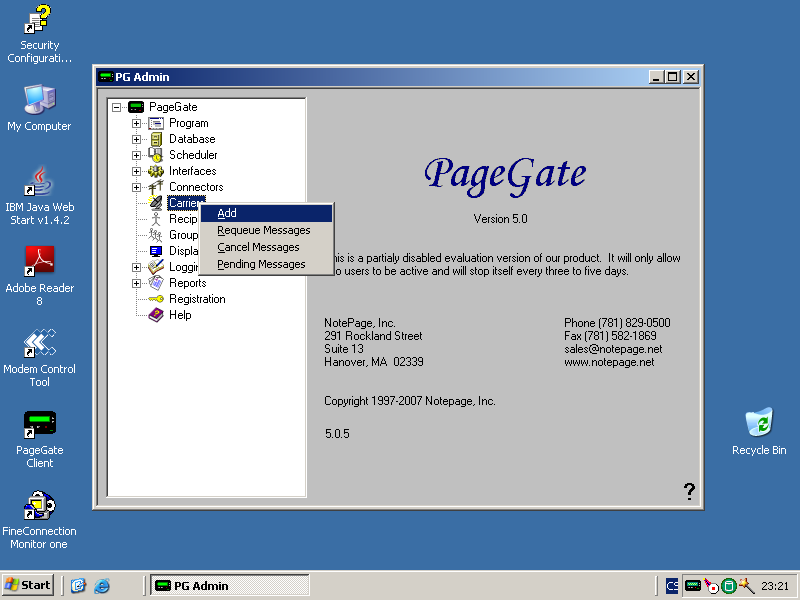Click the Scheduler clock icon
The image size is (800, 600).
(x=156, y=155)
